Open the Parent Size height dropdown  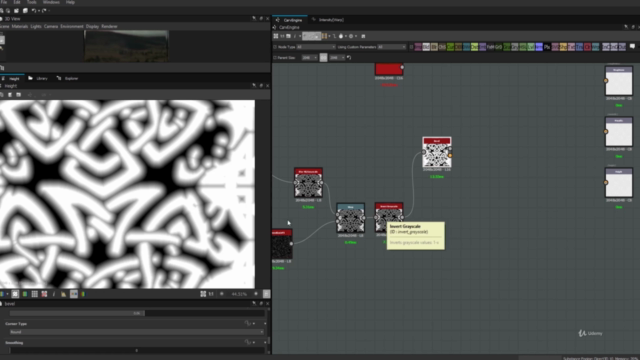(x=337, y=58)
